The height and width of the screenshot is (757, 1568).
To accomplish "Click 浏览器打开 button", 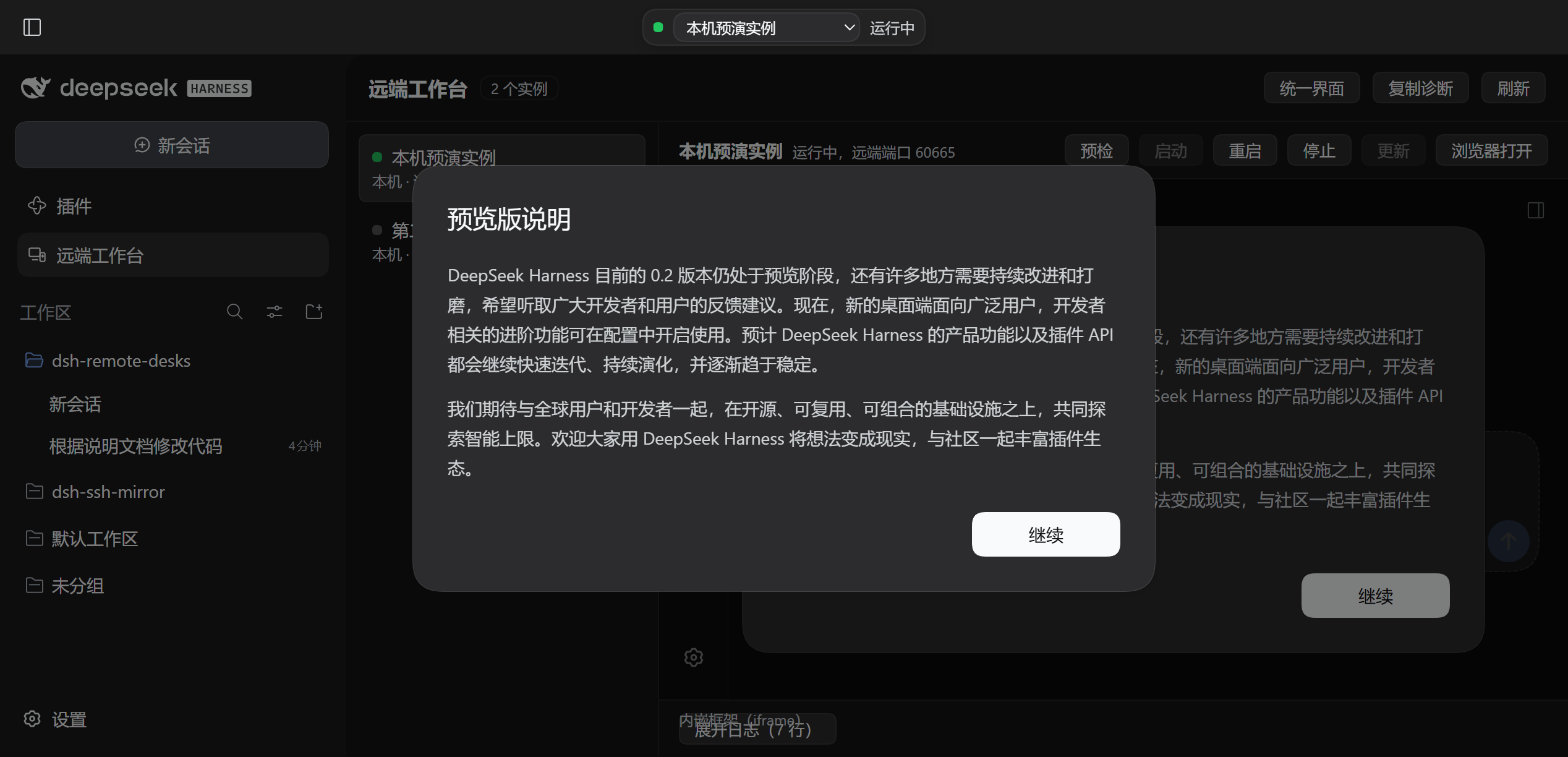I will (1491, 150).
